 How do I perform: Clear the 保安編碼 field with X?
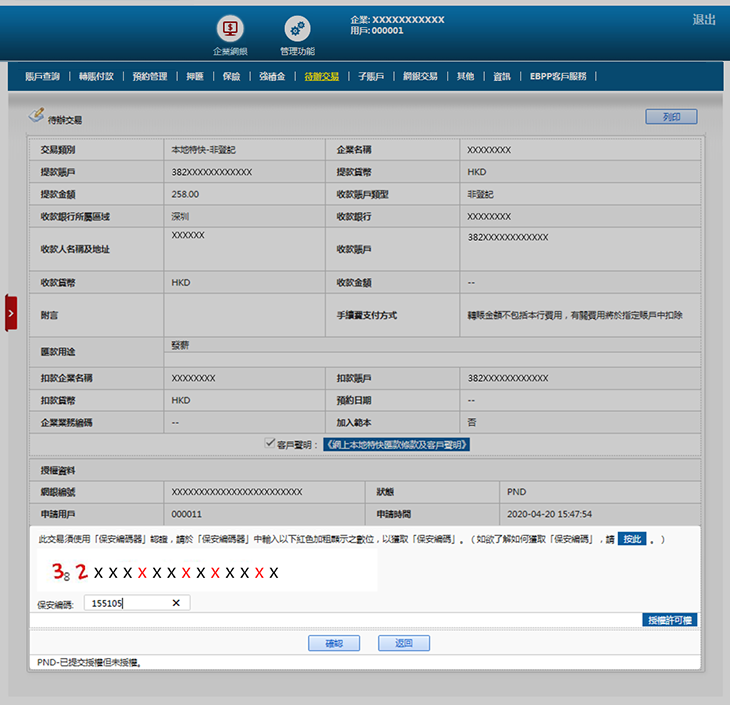(x=176, y=603)
